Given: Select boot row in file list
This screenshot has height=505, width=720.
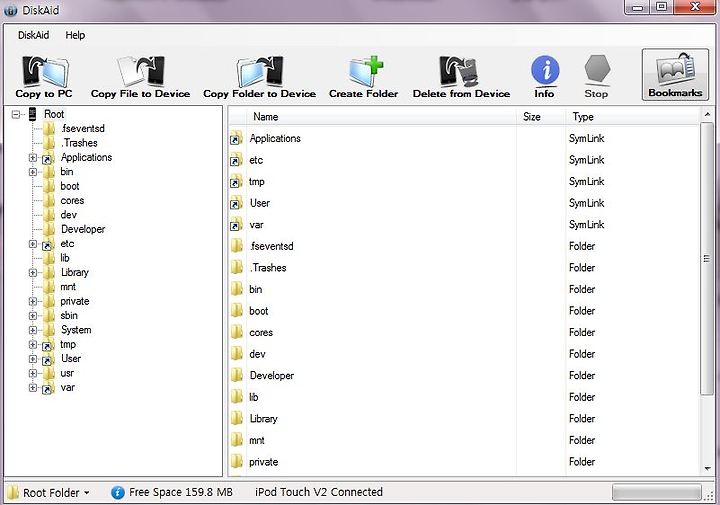Looking at the screenshot, I should 463,311.
